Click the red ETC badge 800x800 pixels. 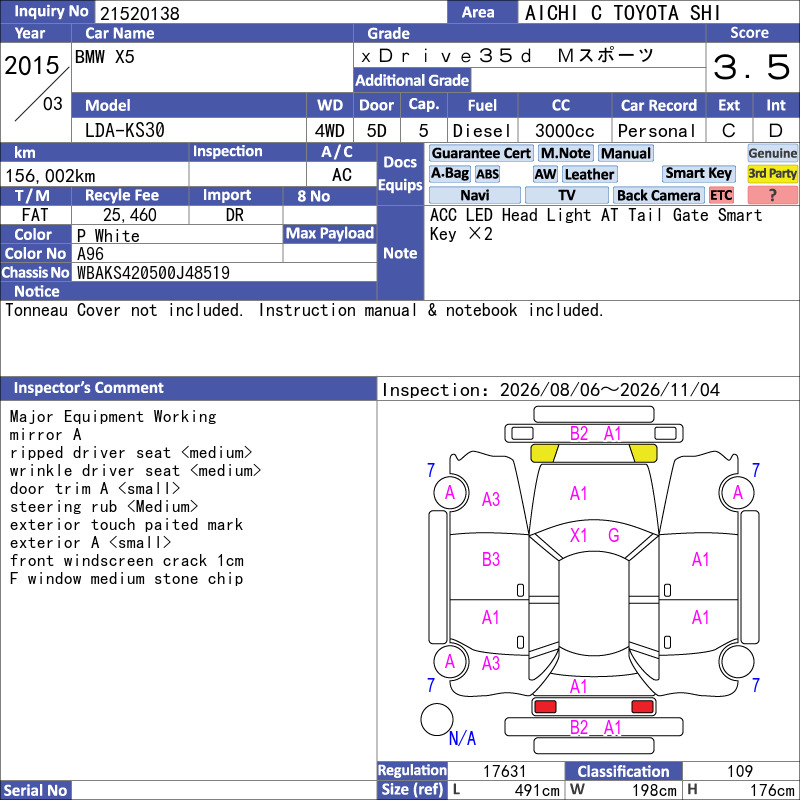tap(721, 195)
